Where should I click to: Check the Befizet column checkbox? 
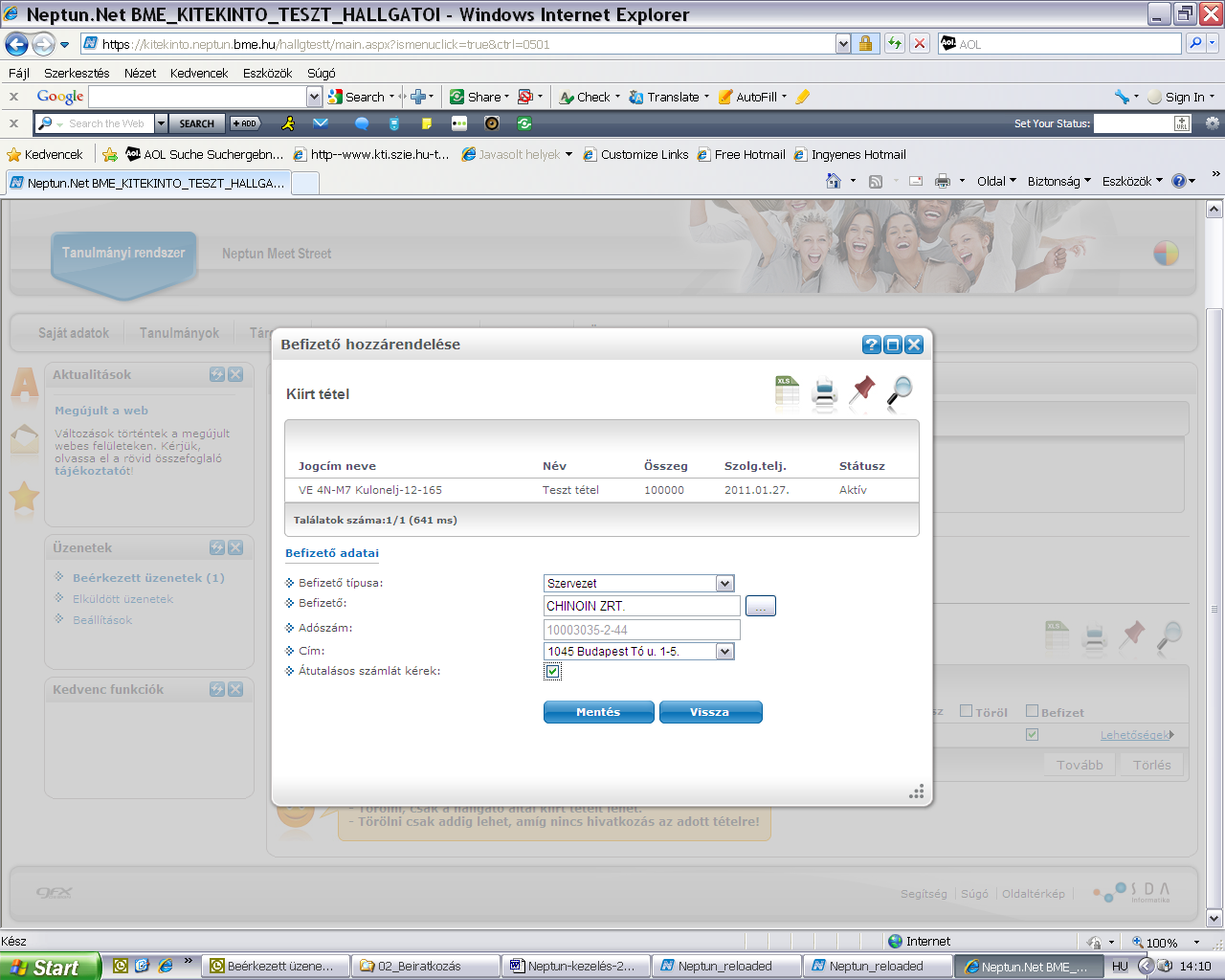(1032, 711)
